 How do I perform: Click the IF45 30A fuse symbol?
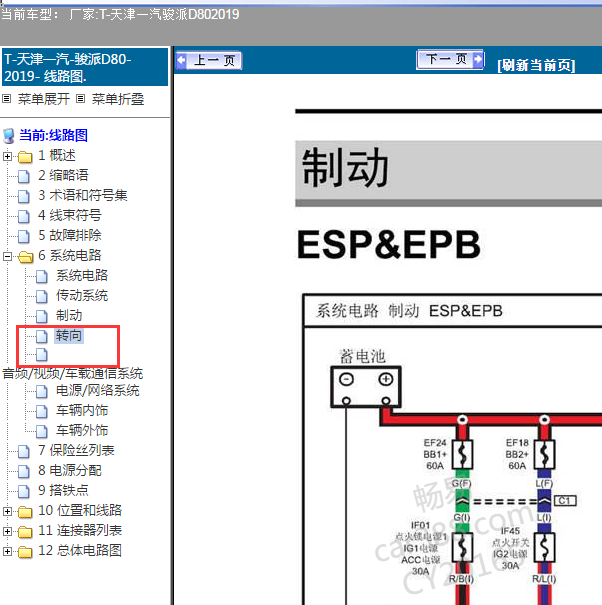(545, 548)
